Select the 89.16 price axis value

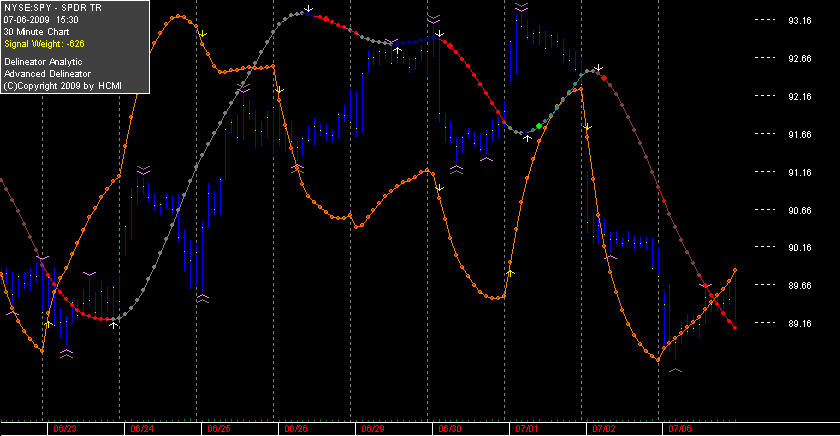(799, 324)
